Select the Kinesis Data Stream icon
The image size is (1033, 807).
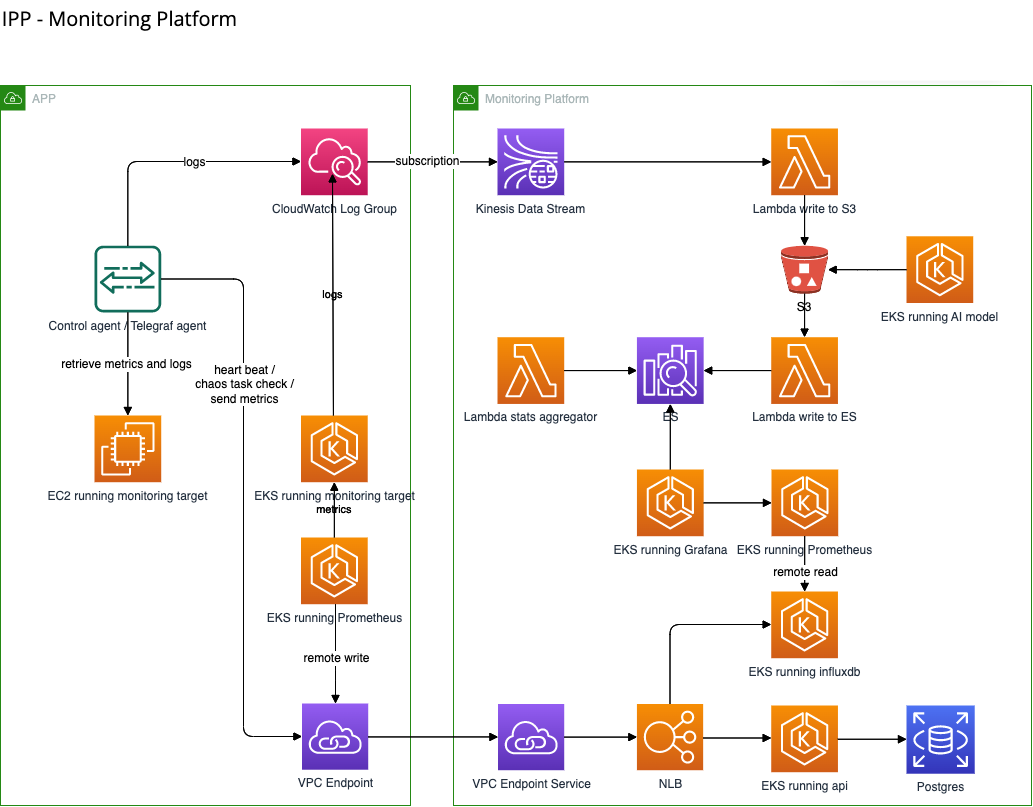(530, 161)
